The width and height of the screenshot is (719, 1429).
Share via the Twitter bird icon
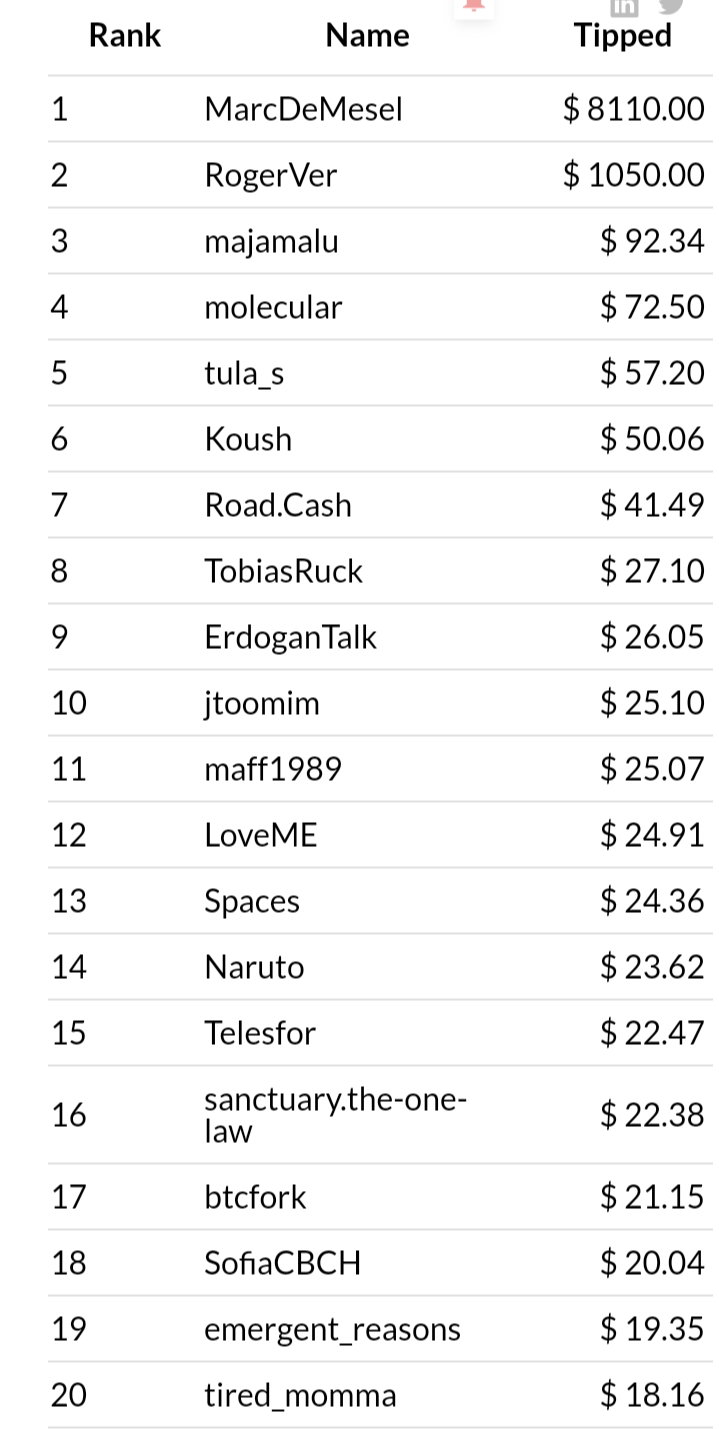[x=670, y=5]
